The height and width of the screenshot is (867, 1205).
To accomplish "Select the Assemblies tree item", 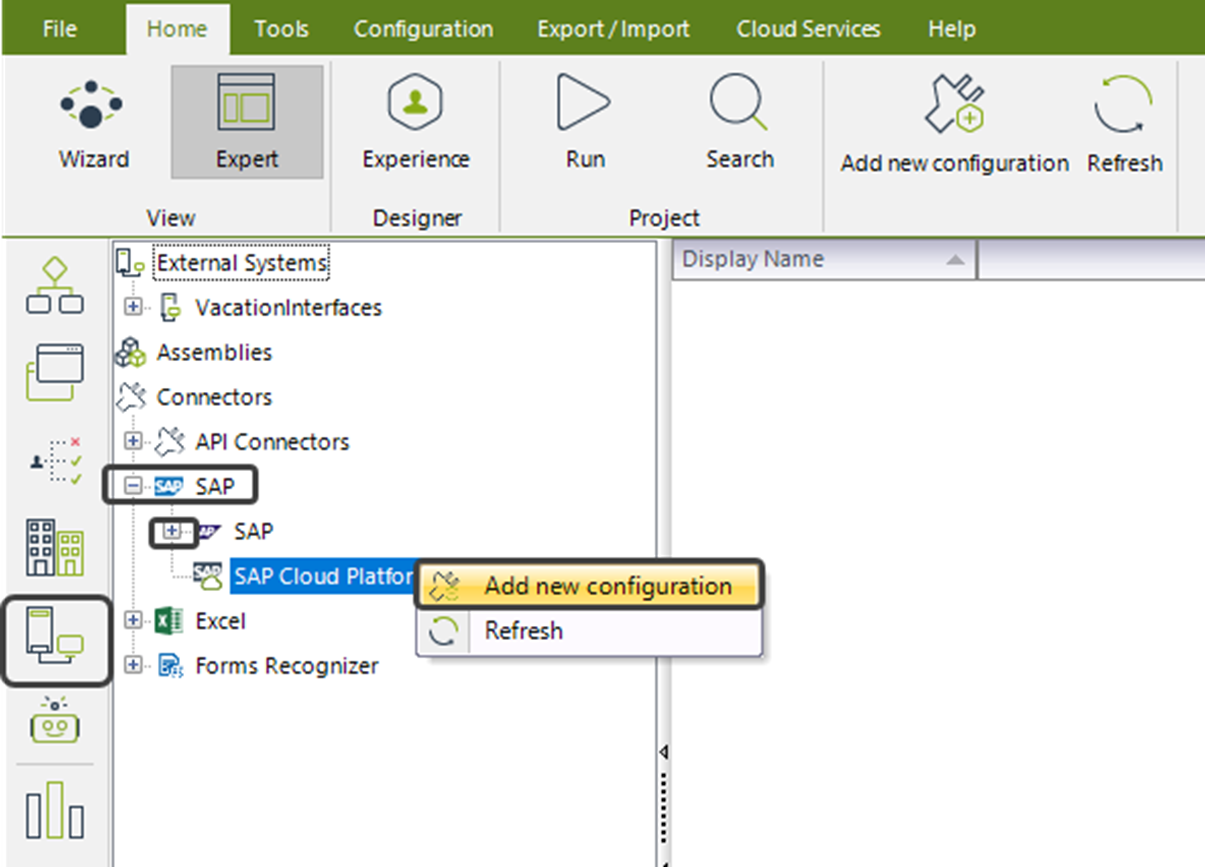I will (x=214, y=352).
